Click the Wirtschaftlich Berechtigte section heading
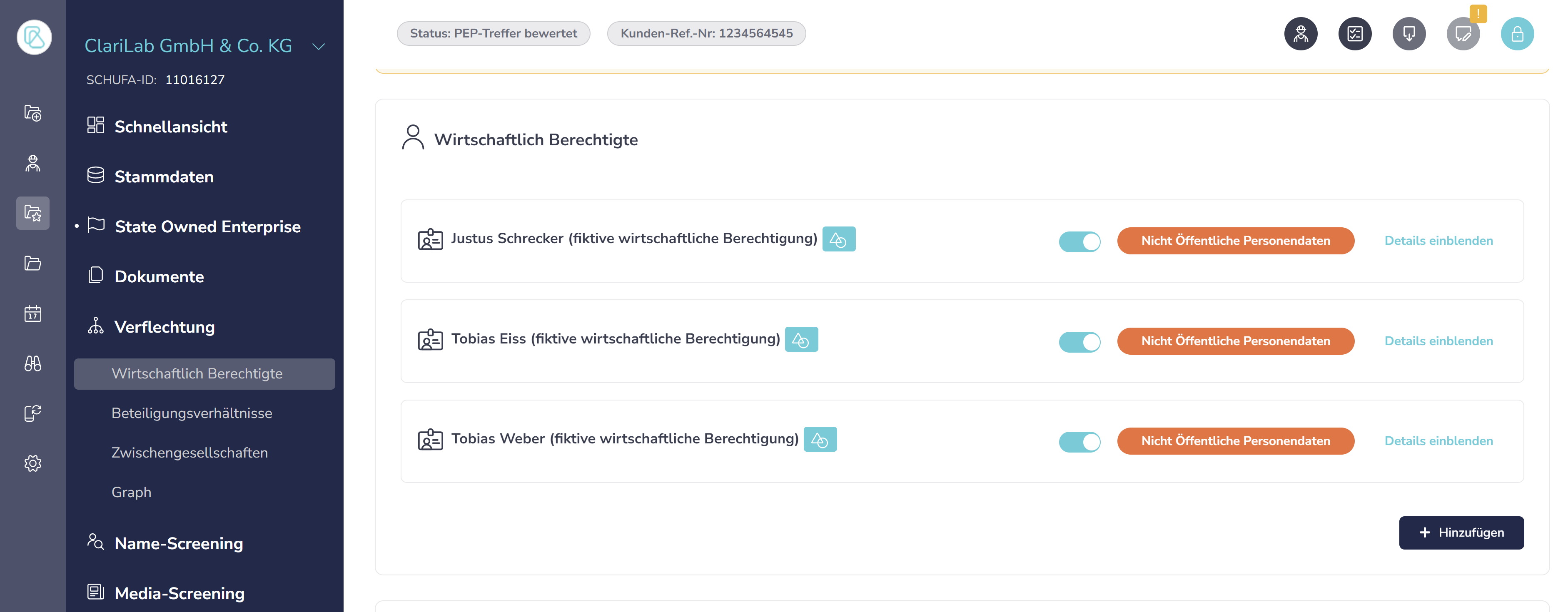 [x=536, y=140]
